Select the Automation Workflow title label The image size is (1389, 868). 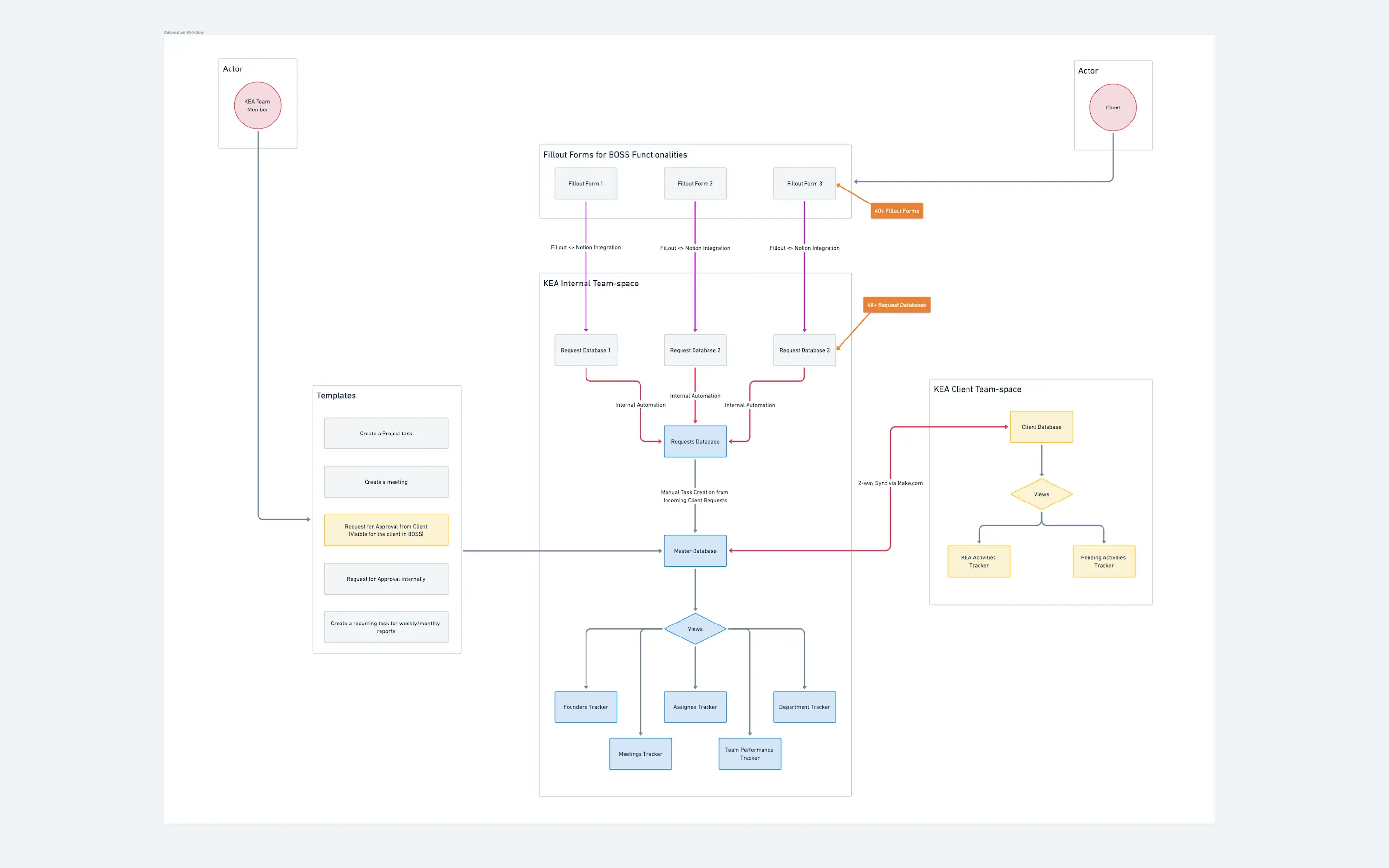tap(183, 32)
